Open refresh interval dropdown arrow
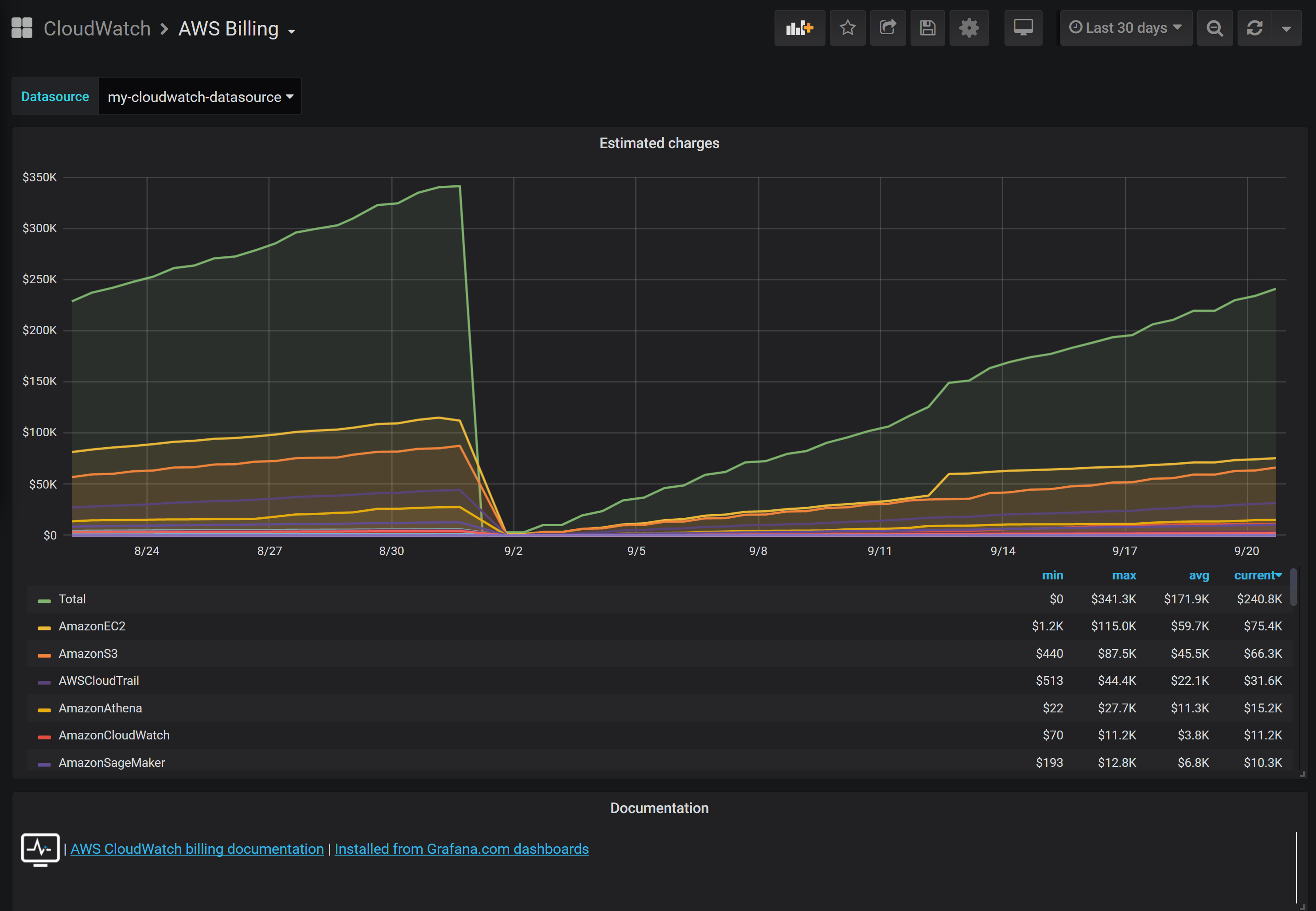Image resolution: width=1316 pixels, height=911 pixels. click(1286, 28)
